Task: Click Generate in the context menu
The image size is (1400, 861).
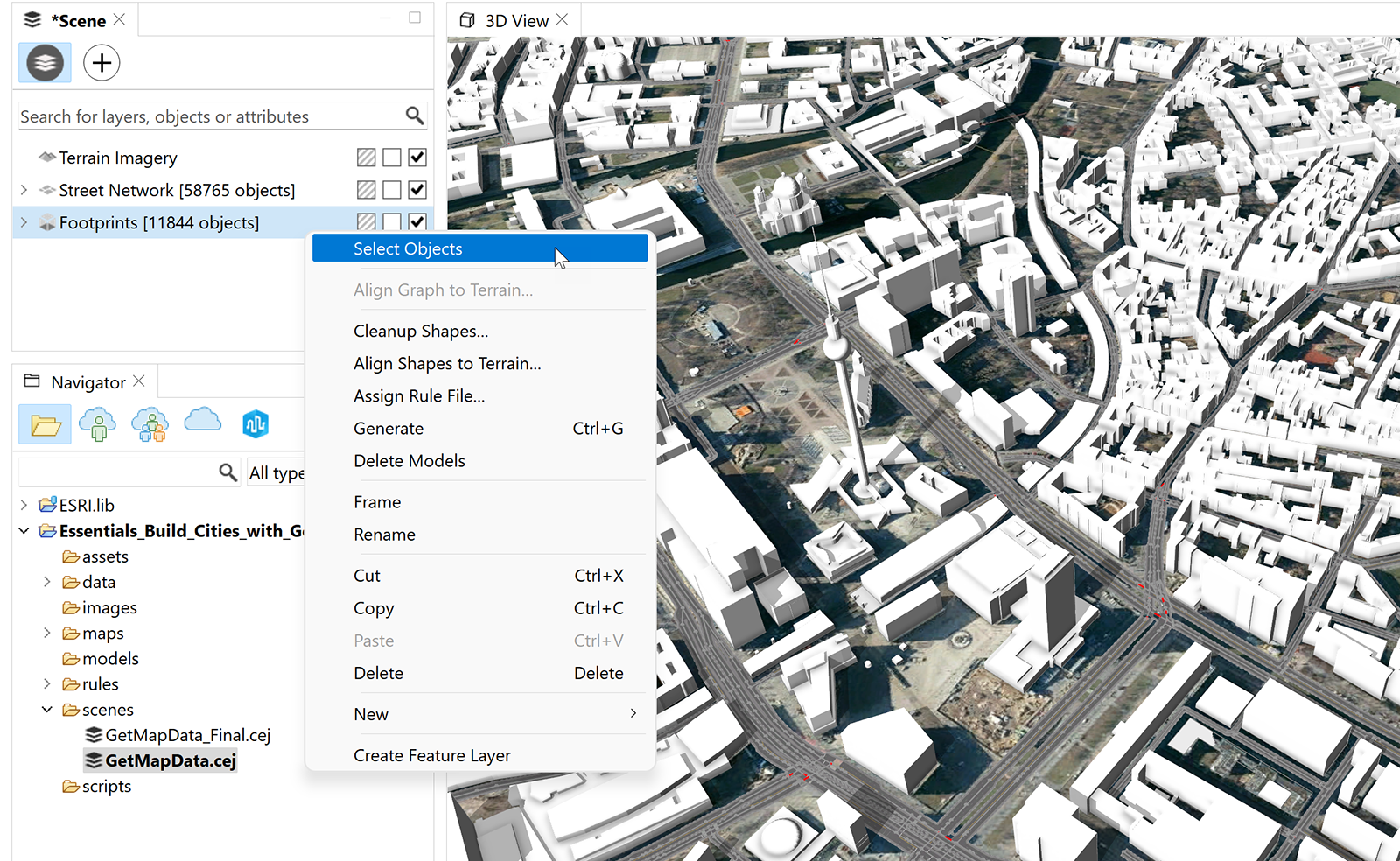Action: coord(388,428)
